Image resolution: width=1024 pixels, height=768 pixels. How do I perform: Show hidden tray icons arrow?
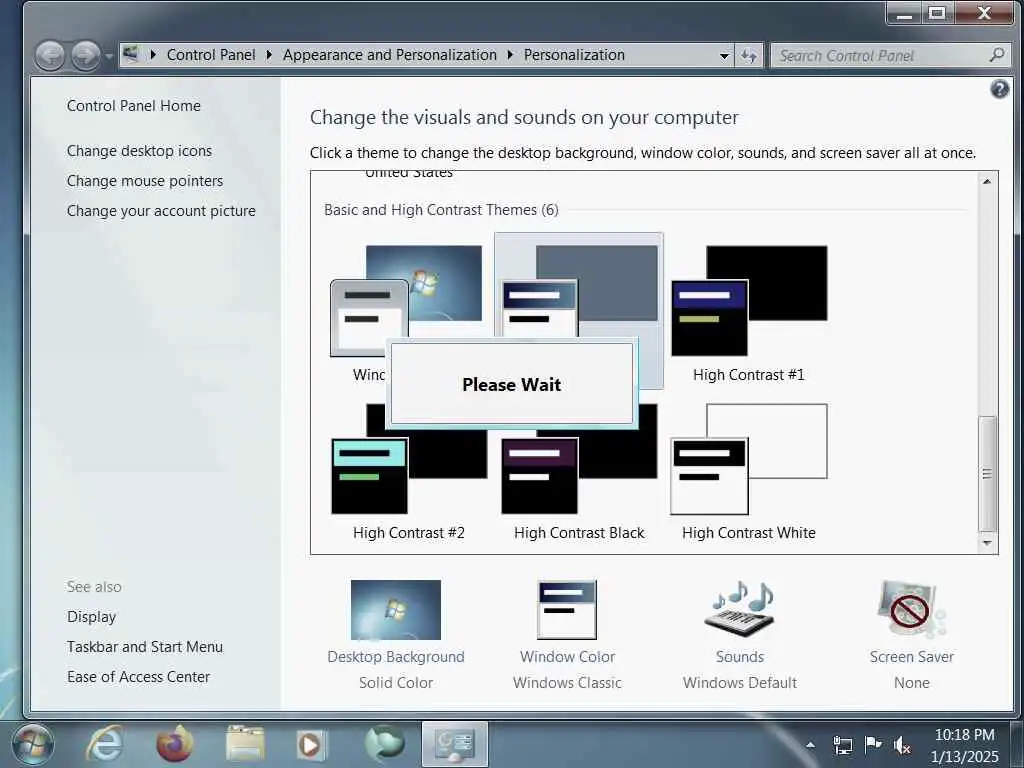(x=810, y=744)
